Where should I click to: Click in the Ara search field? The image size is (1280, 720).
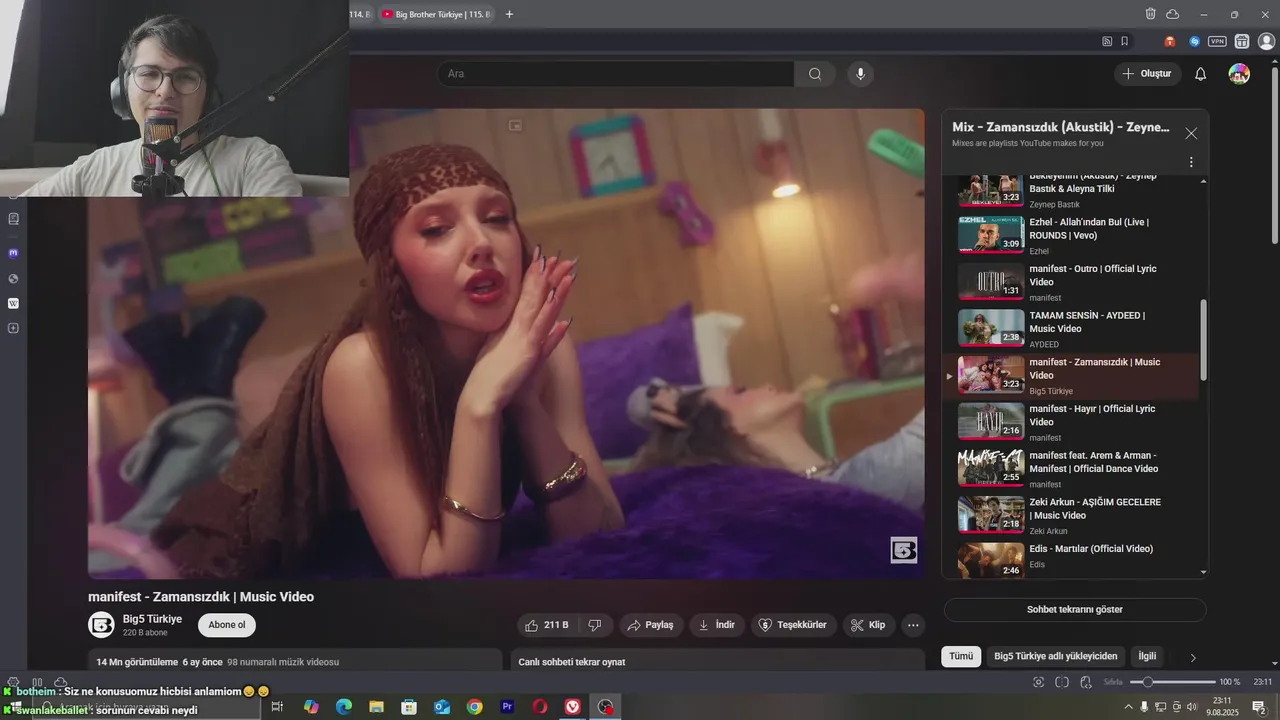pos(615,74)
